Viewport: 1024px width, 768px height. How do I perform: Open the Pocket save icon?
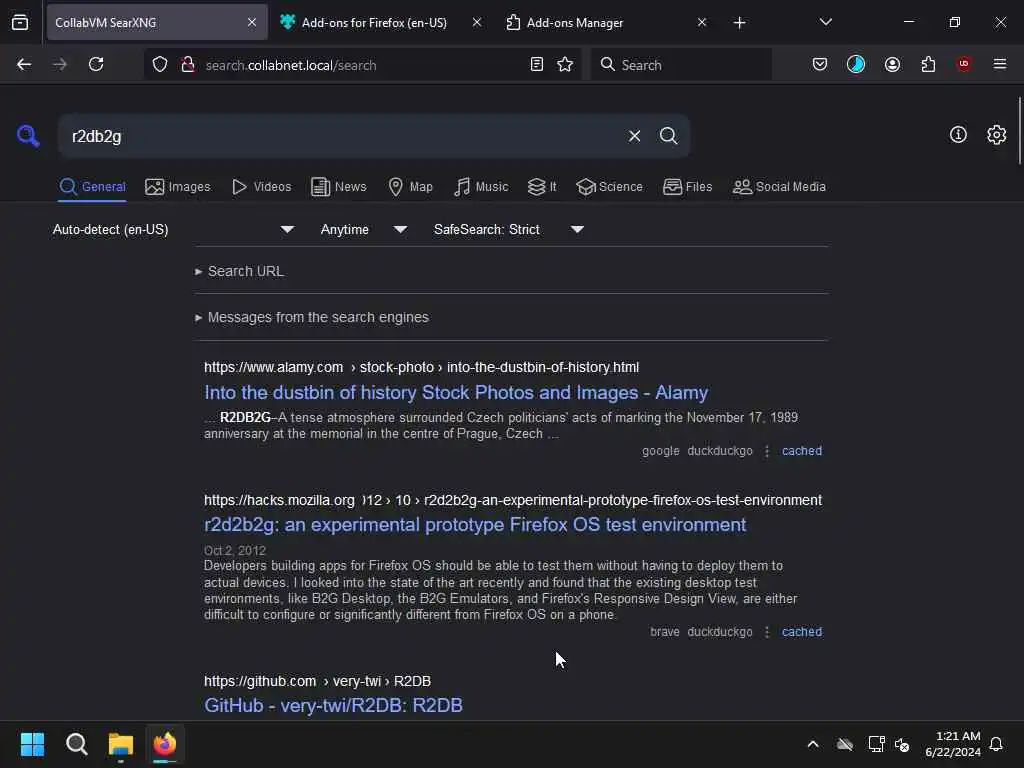820,65
